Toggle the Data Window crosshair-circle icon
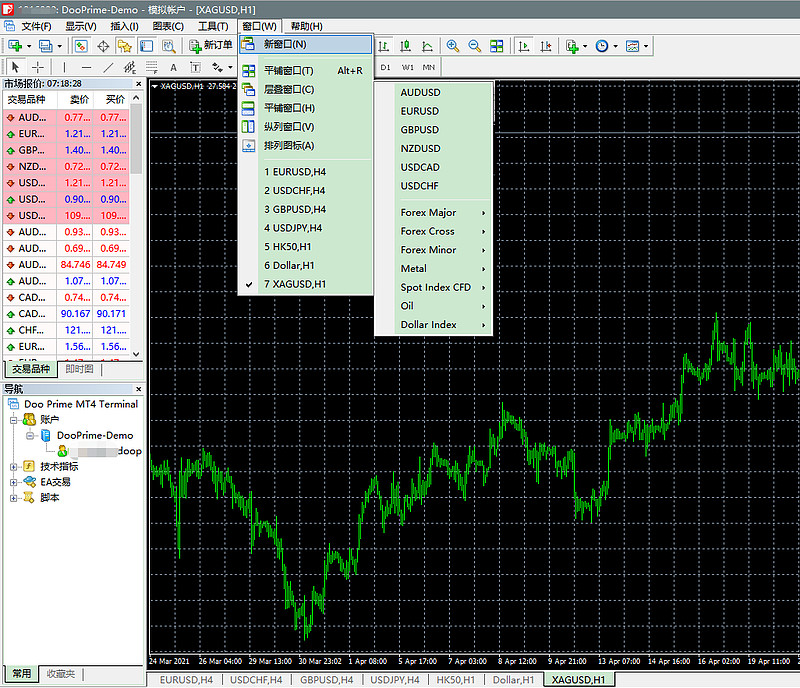Viewport: 800px width, 688px height. (x=103, y=46)
